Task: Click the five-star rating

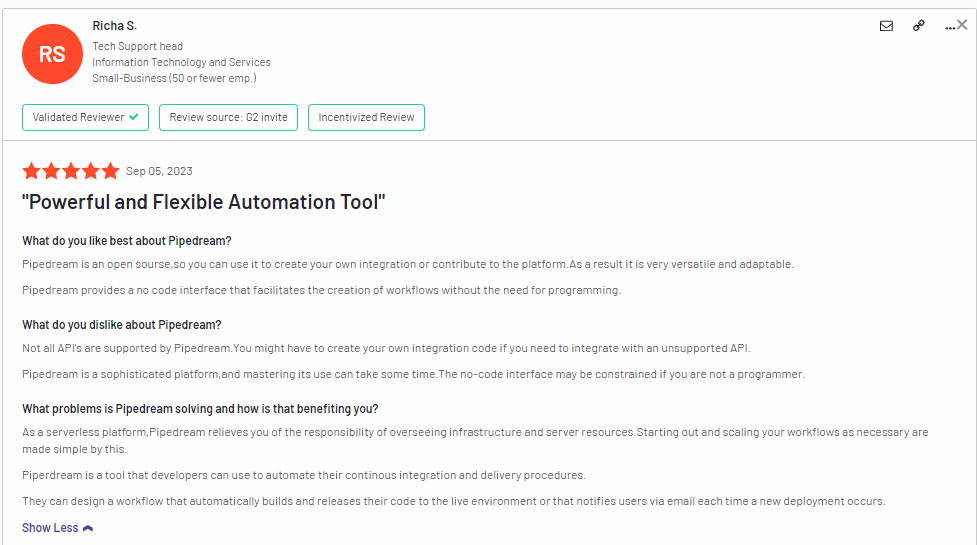Action: [x=70, y=171]
